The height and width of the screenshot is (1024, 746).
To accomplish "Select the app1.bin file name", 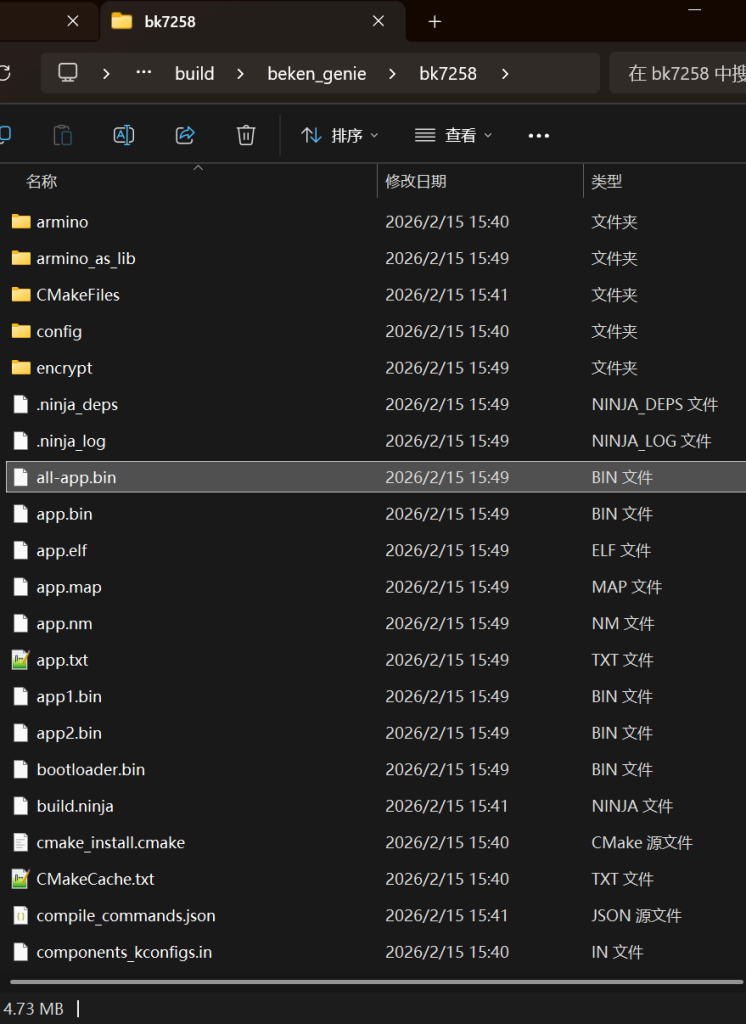I will tap(69, 697).
